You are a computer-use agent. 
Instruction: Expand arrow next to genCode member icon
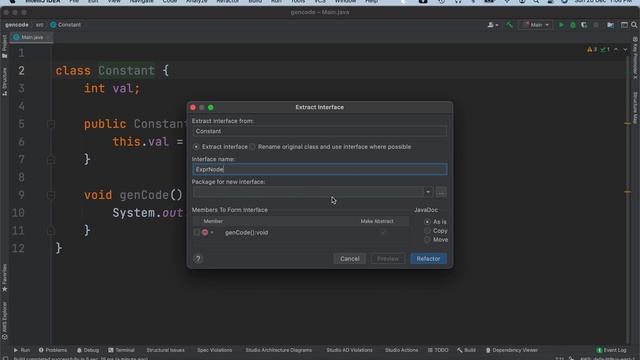click(x=212, y=232)
